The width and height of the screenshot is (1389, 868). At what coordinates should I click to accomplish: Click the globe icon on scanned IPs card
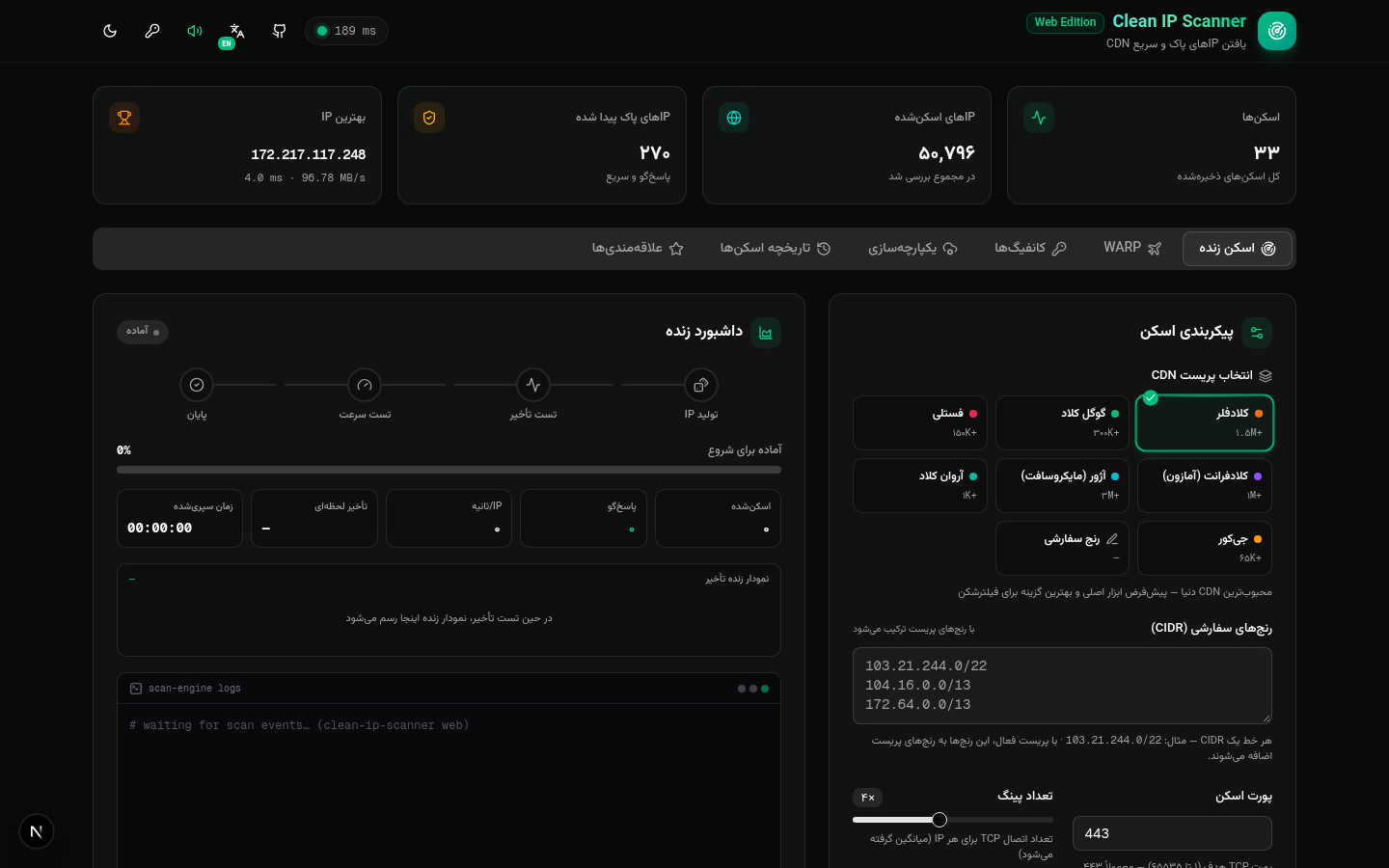click(734, 118)
